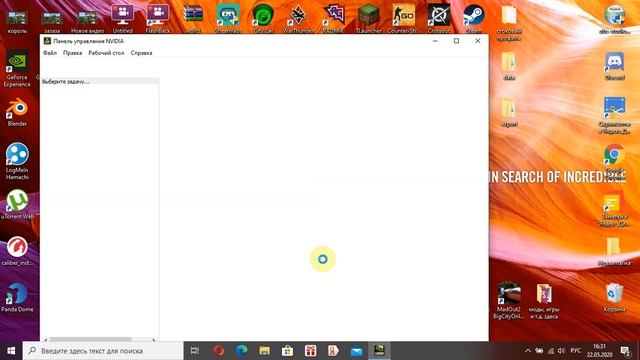The image size is (640, 360).
Task: Select the uTorrent Web desktop icon
Action: [x=17, y=205]
